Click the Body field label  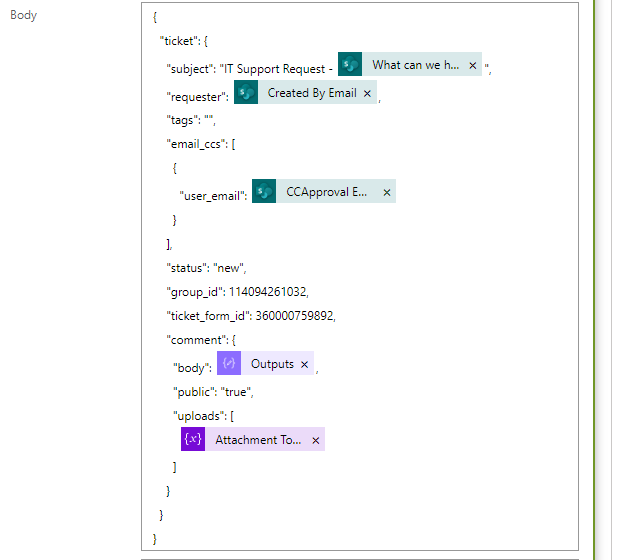23,15
